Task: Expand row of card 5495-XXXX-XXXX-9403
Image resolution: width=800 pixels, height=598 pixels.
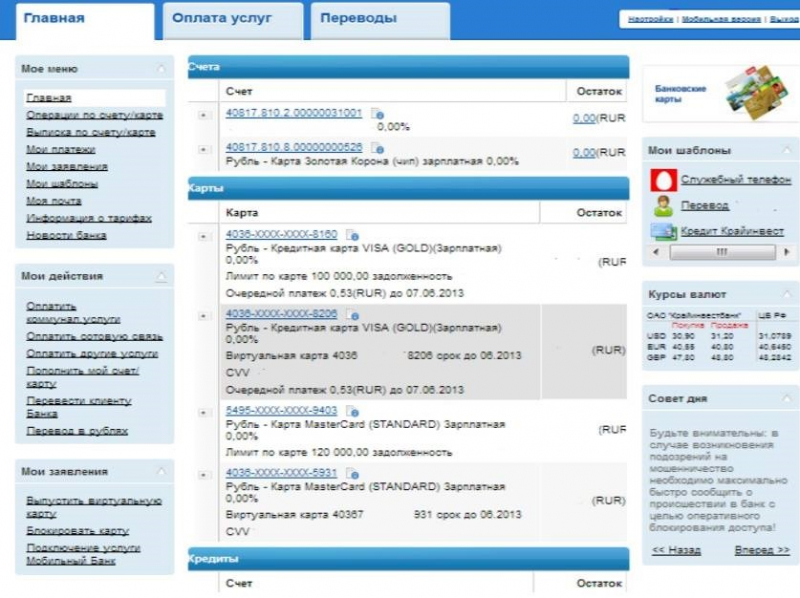Action: [x=204, y=413]
